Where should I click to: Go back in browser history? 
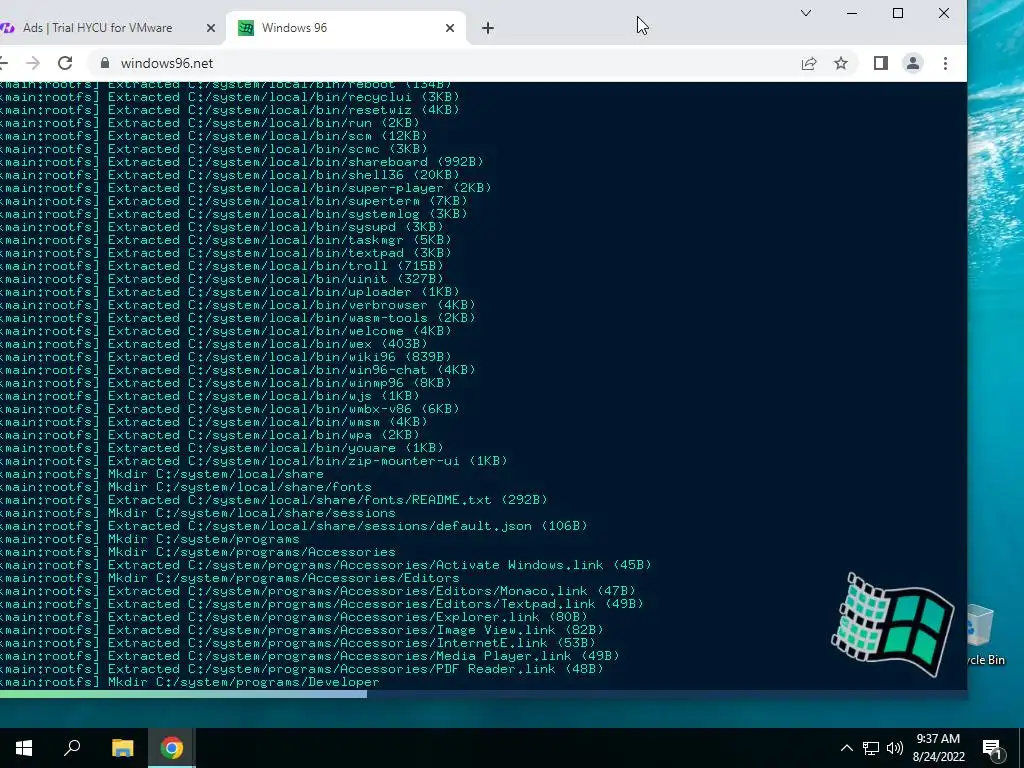[3, 63]
